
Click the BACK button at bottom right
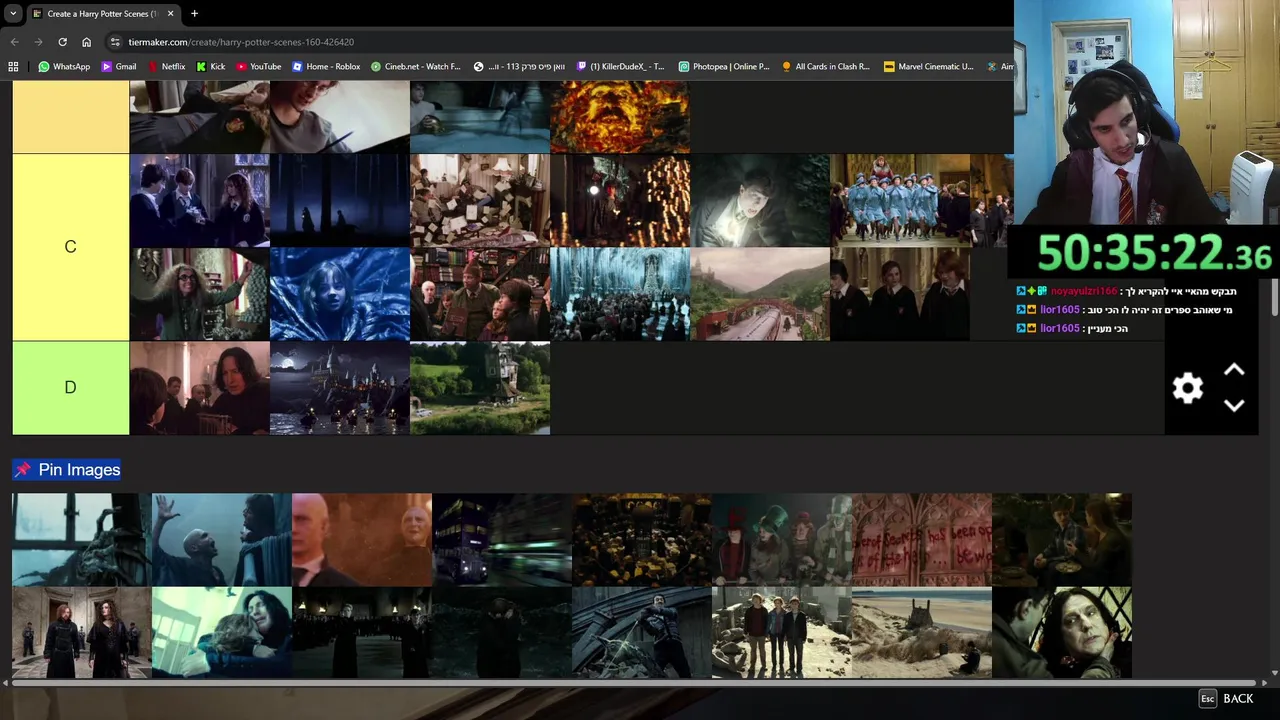1226,699
